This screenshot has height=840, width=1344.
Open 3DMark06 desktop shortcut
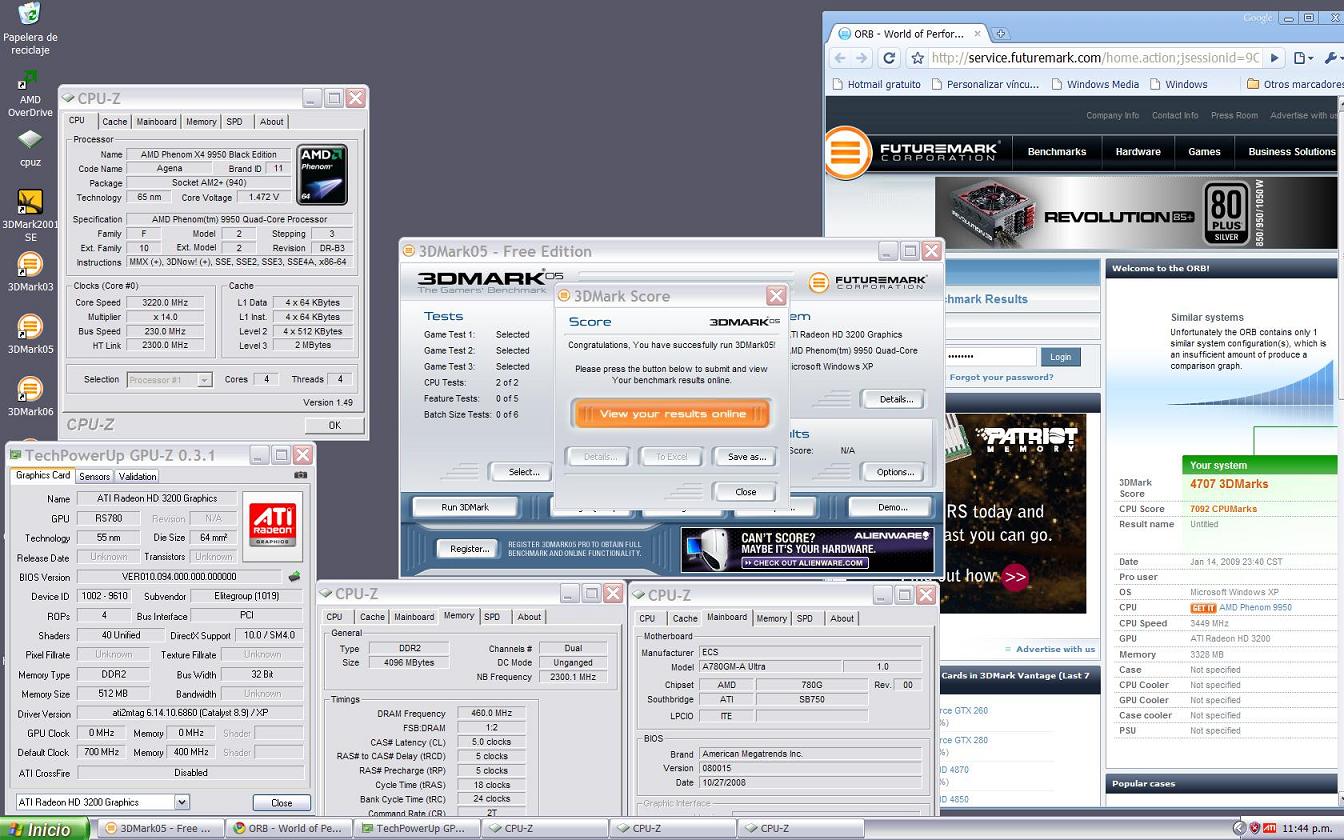point(30,396)
